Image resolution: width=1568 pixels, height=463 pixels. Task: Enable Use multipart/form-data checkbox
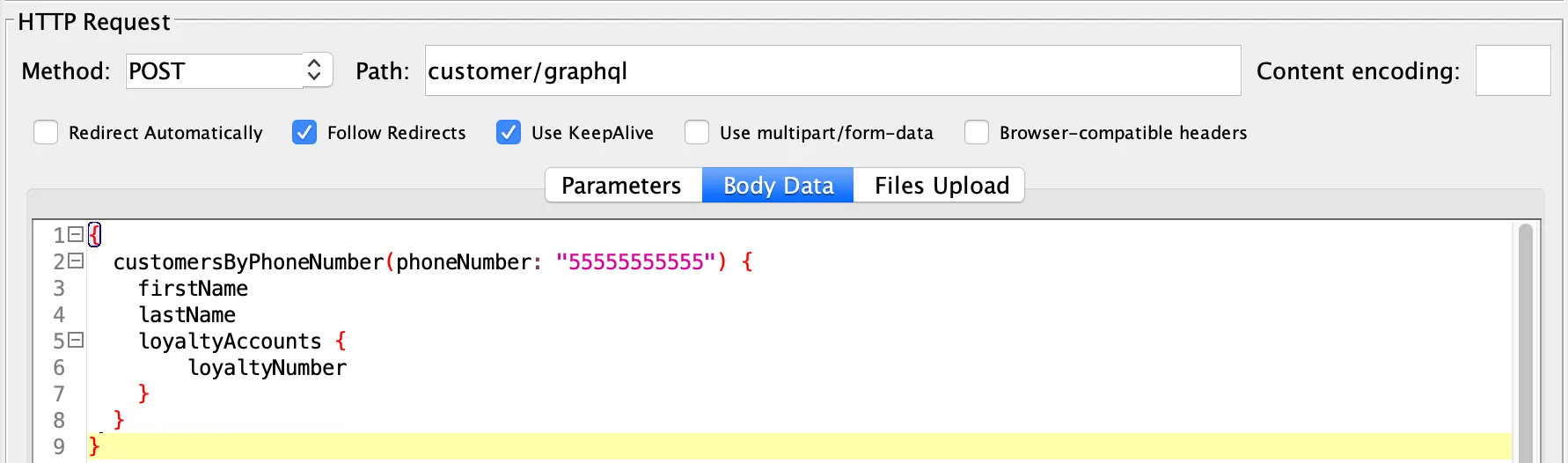click(x=697, y=132)
